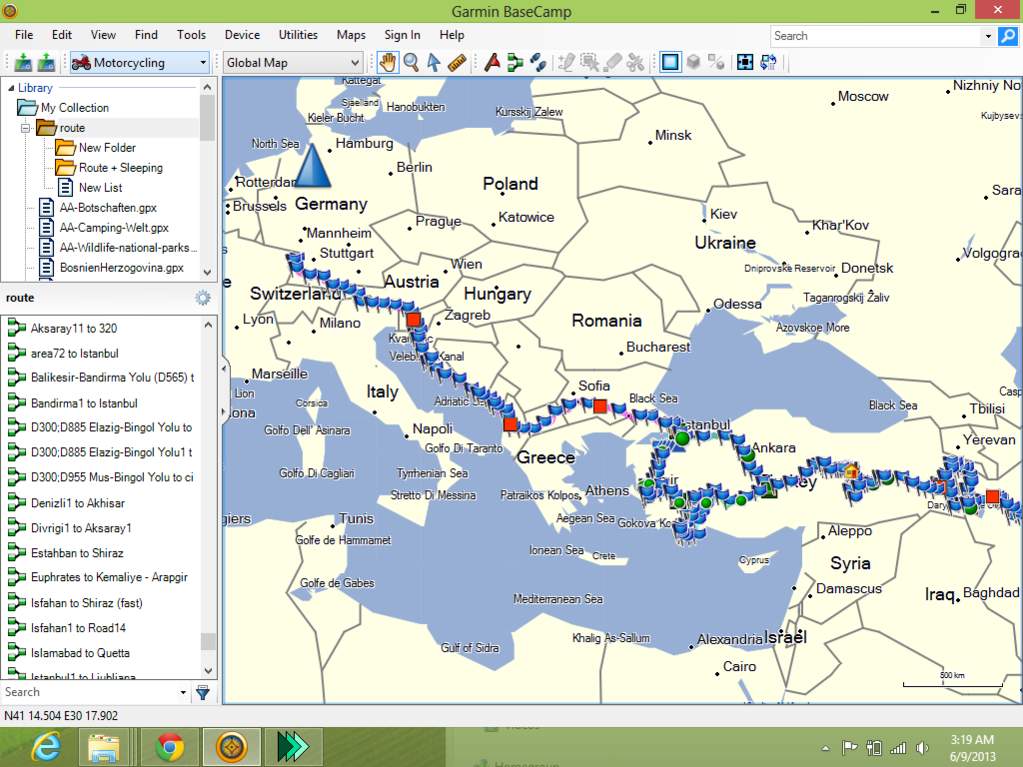
Task: Open Google Chrome from the taskbar
Action: pyautogui.click(x=169, y=746)
